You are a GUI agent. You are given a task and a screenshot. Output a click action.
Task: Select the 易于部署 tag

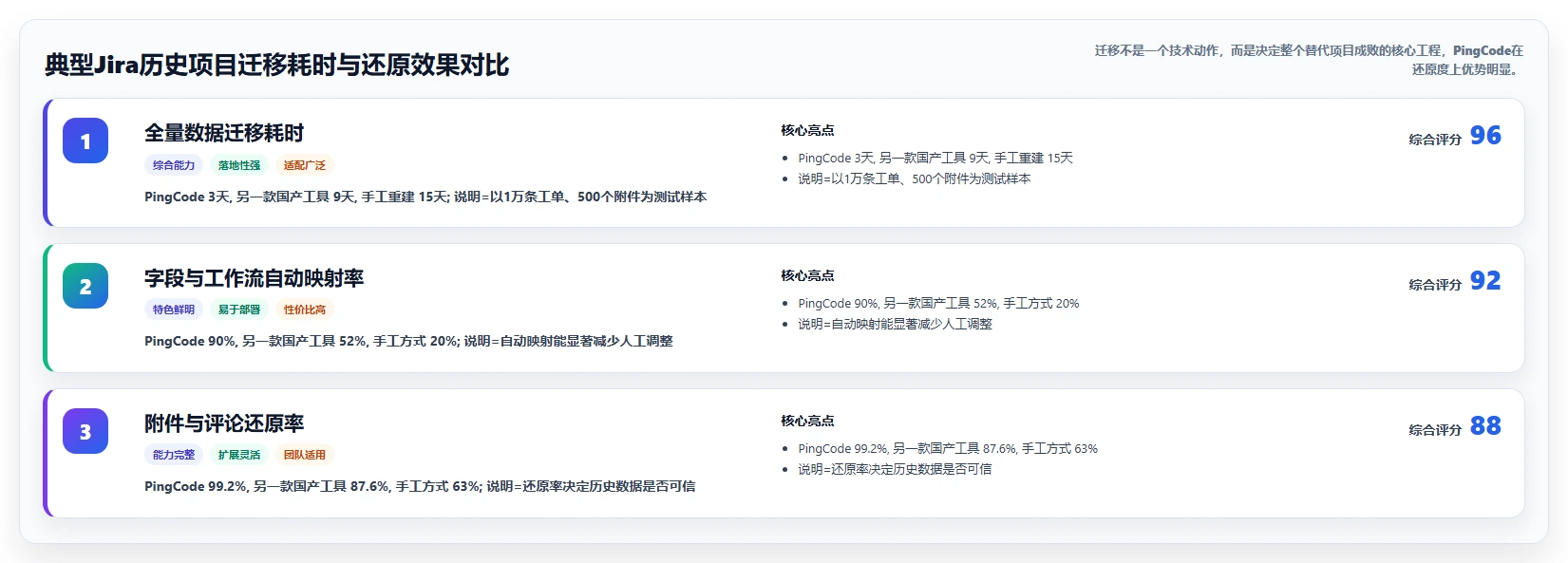coord(239,310)
